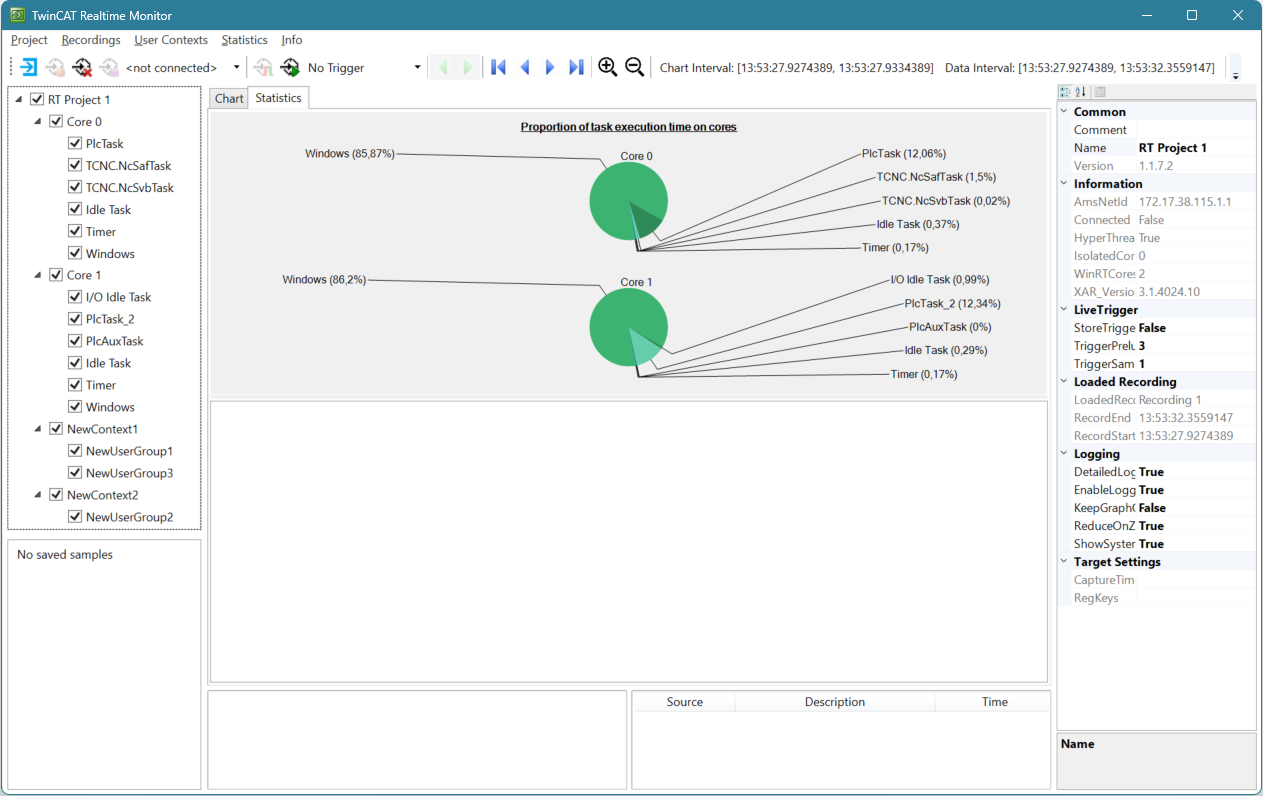Open the Statistics menu in menu bar
1263x796 pixels.
245,40
